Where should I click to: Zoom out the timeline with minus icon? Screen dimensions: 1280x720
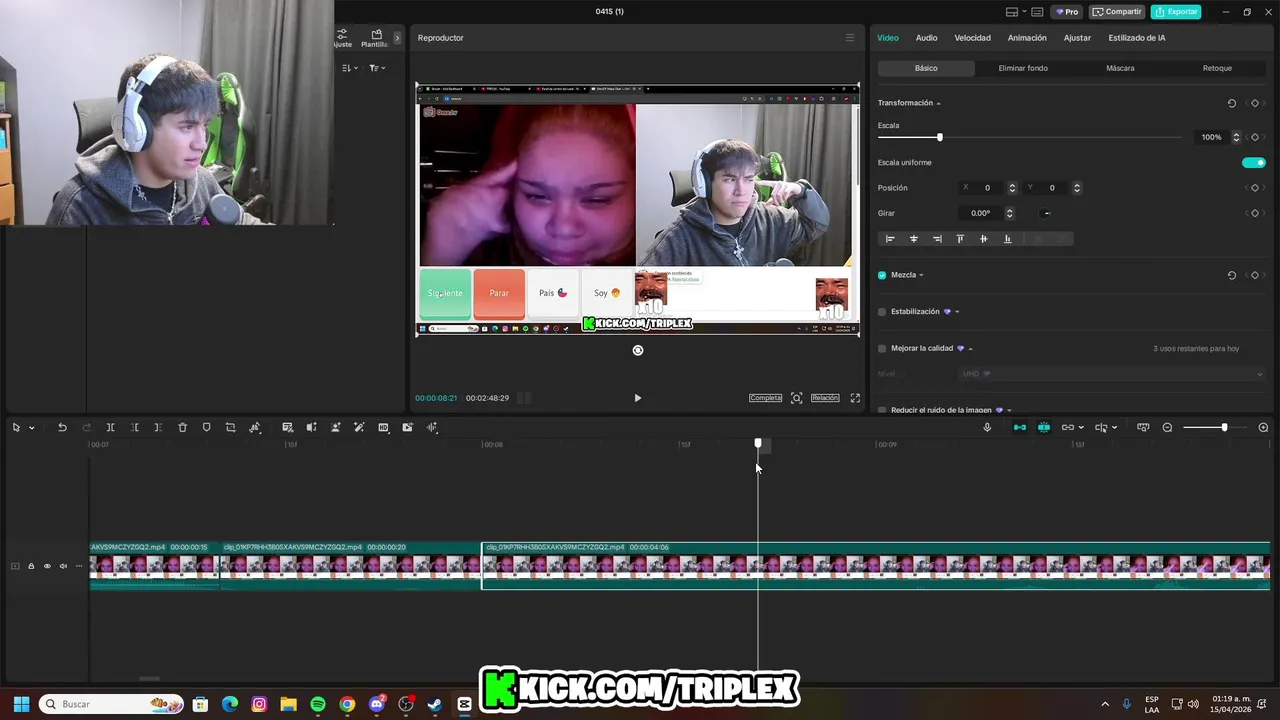point(1167,427)
